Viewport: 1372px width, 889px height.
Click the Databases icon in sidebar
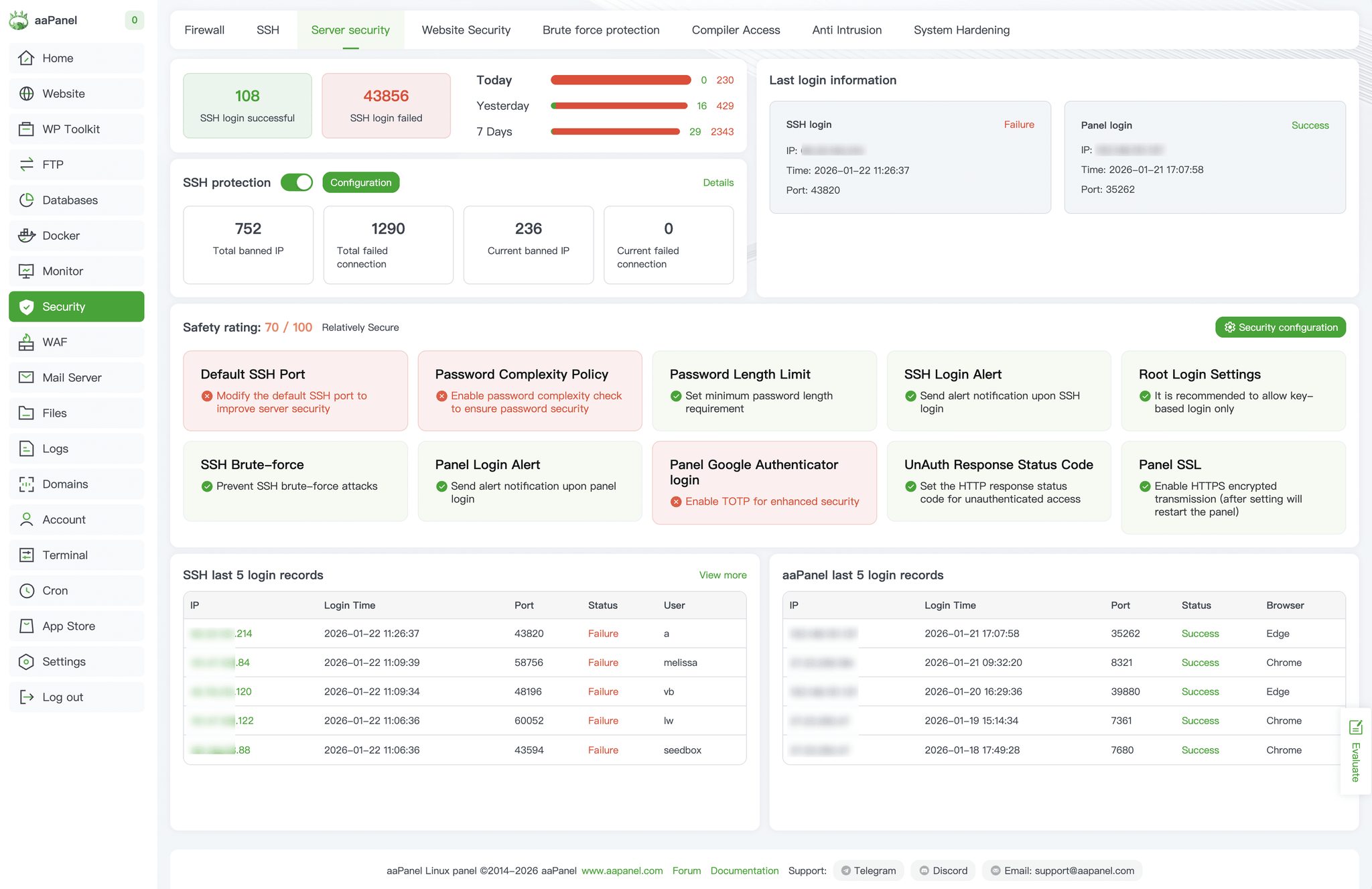pyautogui.click(x=26, y=200)
